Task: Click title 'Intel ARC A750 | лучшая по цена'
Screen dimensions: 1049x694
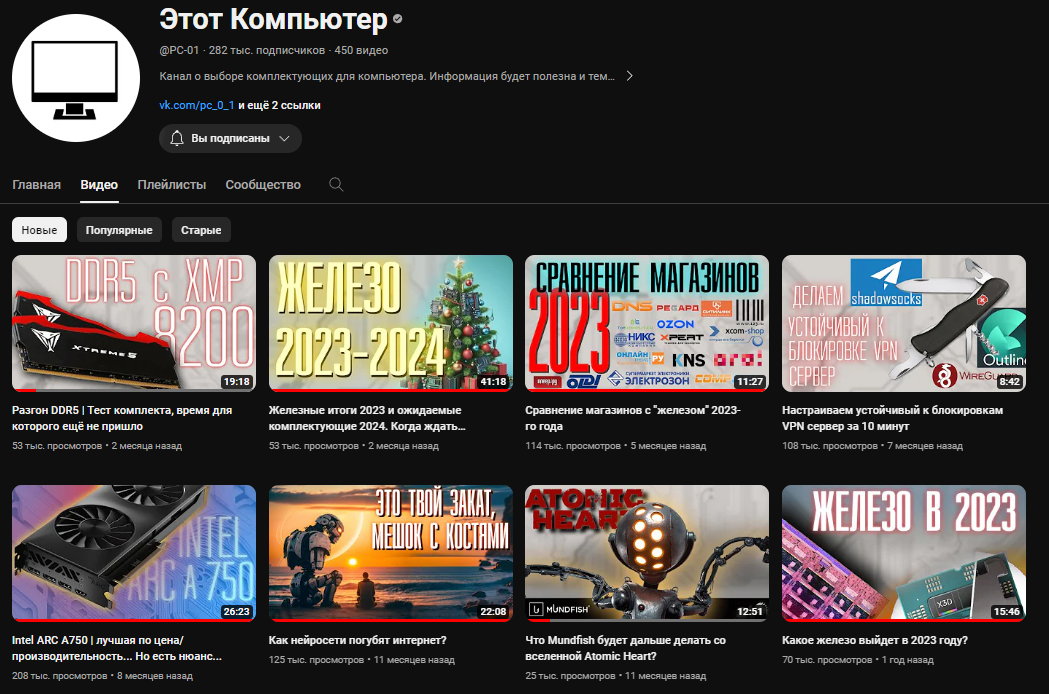Action: (x=117, y=648)
